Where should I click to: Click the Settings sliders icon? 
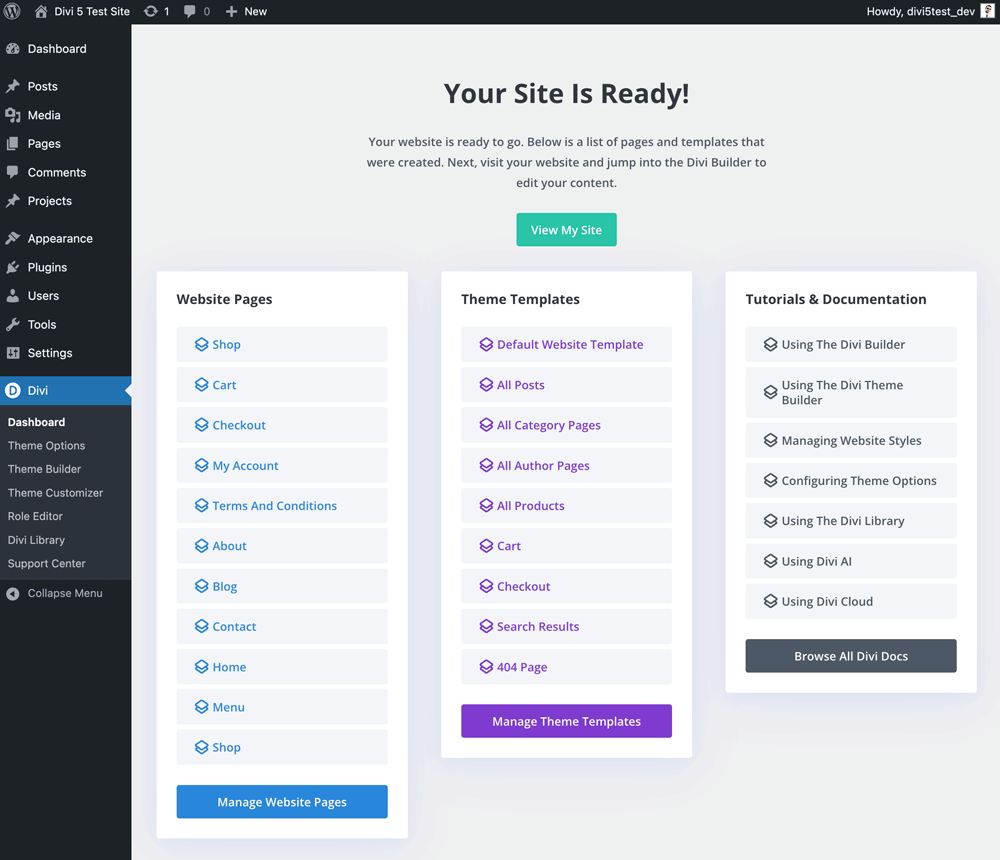tap(13, 353)
